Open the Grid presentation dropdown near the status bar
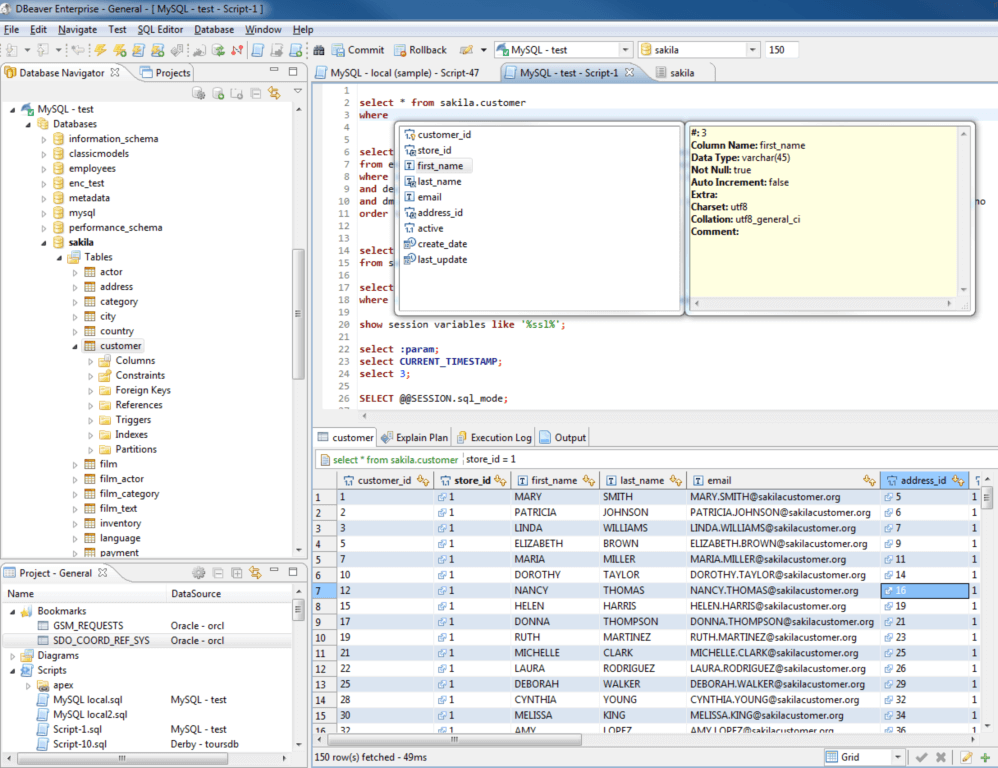The image size is (998, 768). pyautogui.click(x=897, y=757)
